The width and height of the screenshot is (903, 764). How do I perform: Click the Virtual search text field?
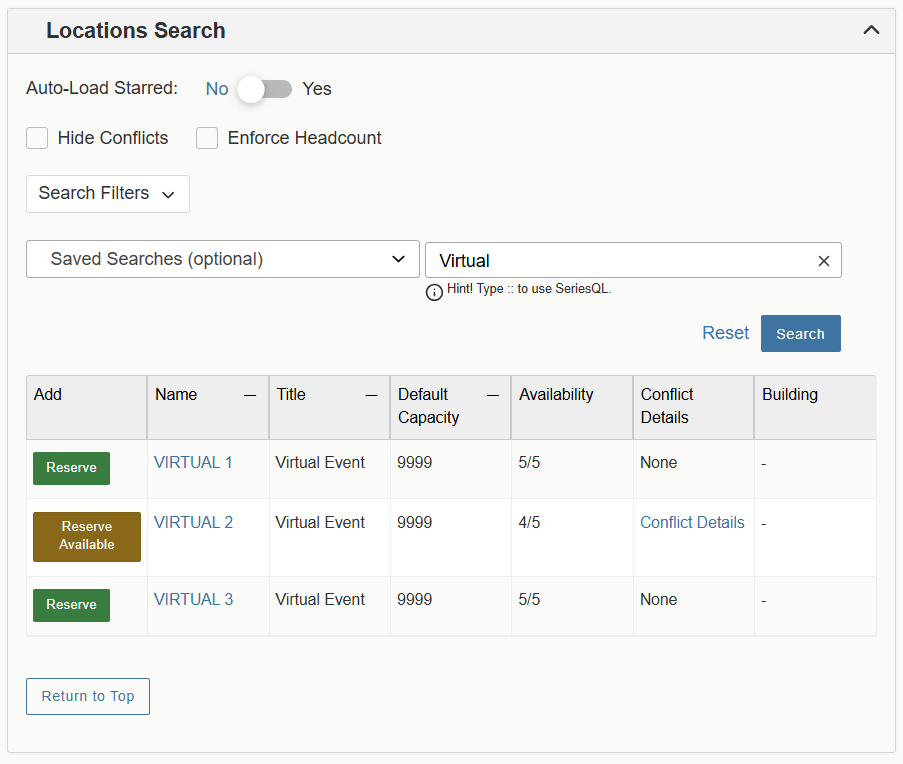(x=620, y=260)
